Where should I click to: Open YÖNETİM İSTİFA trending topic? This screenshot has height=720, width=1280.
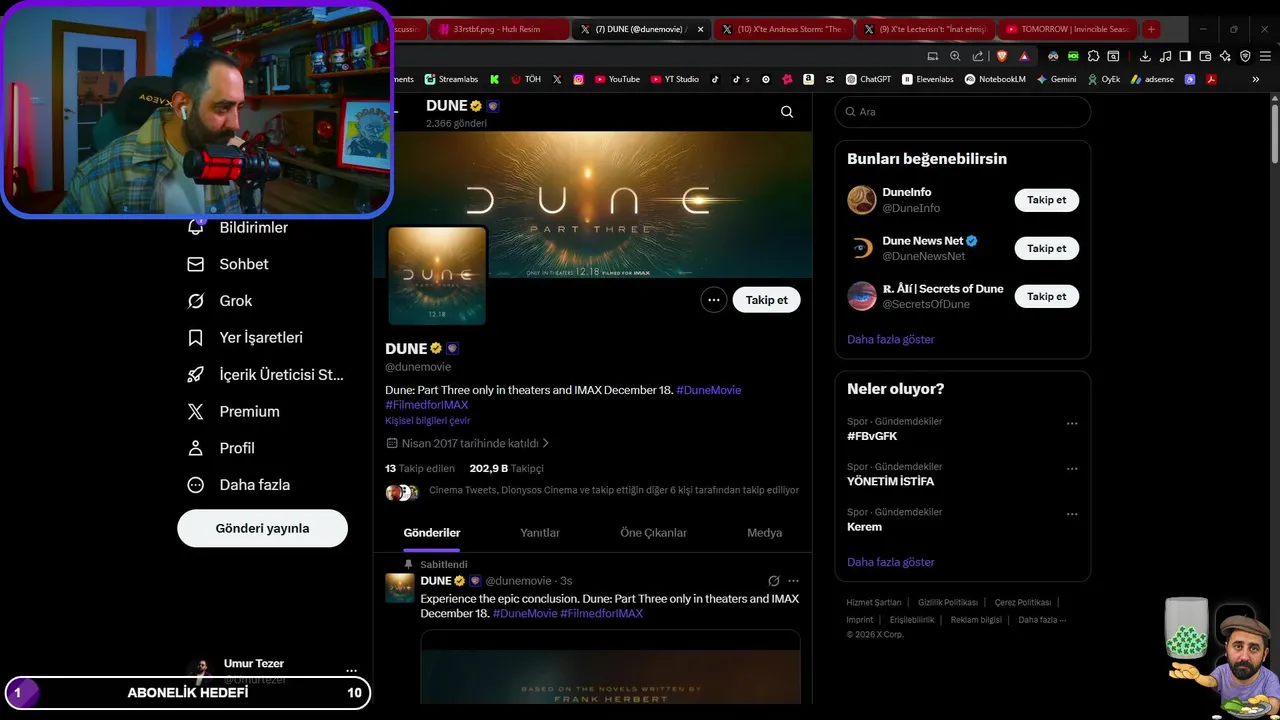coord(890,482)
